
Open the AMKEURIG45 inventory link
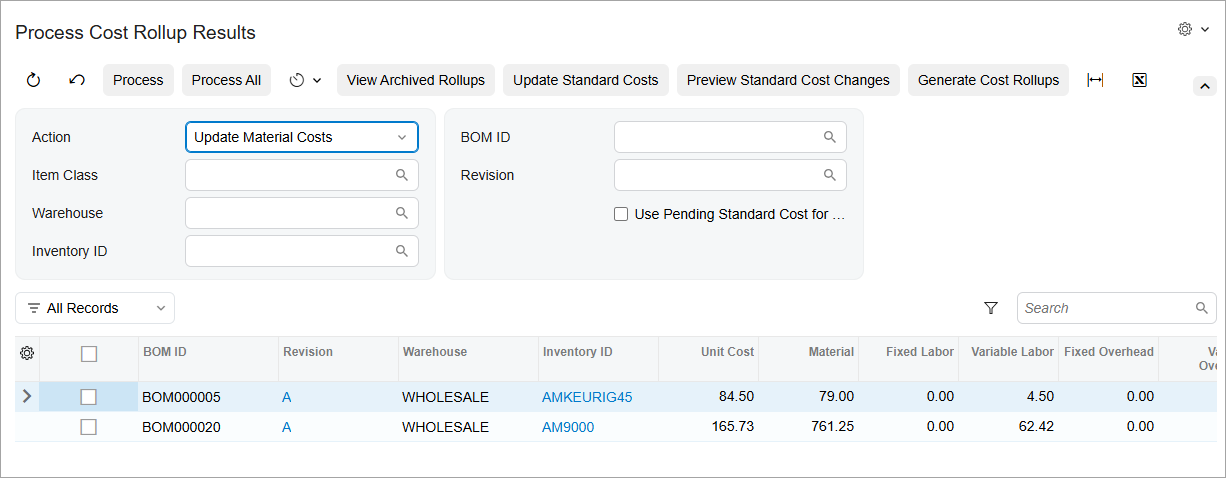pyautogui.click(x=587, y=397)
